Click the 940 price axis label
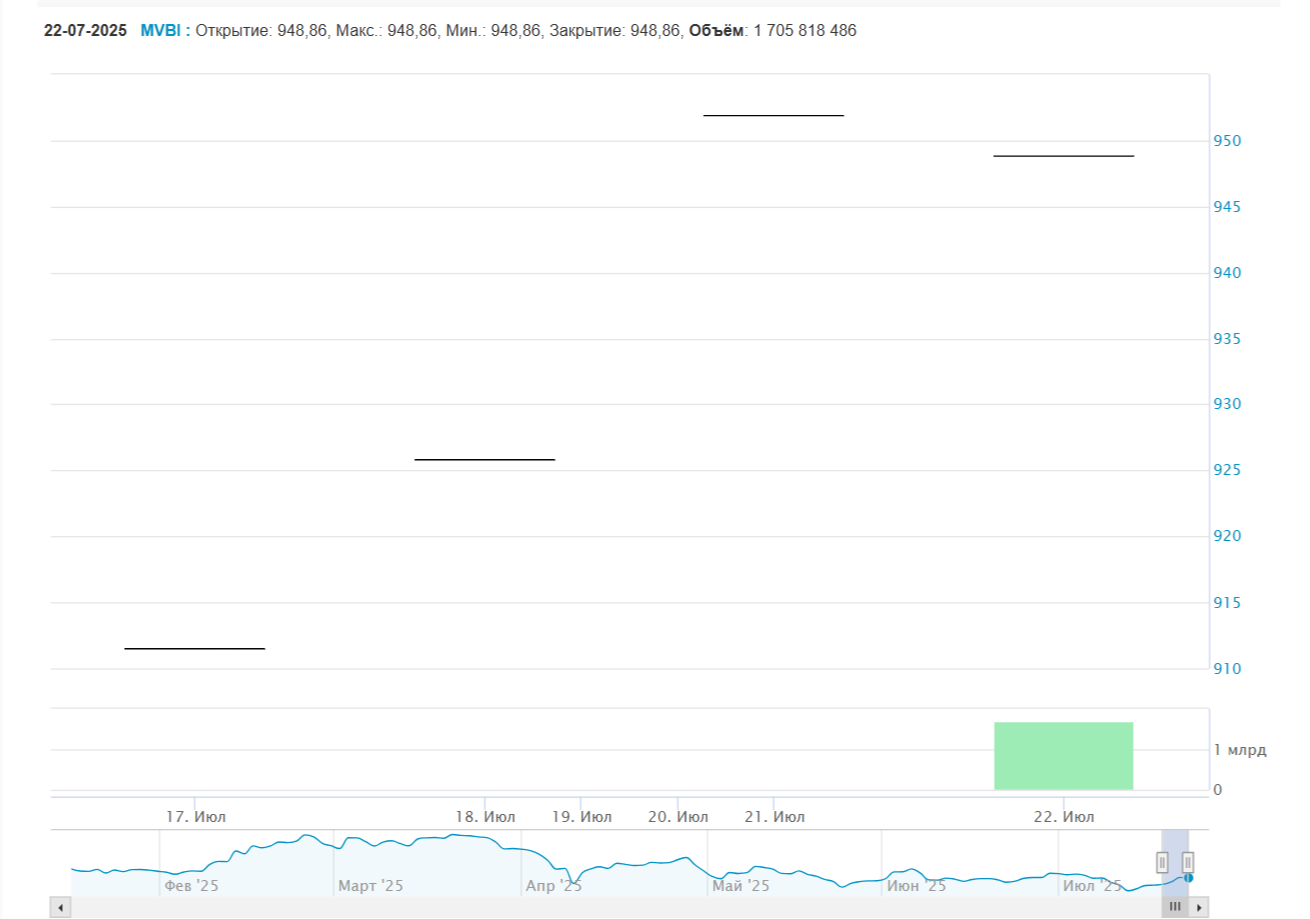This screenshot has height=919, width=1310. pos(1228,273)
